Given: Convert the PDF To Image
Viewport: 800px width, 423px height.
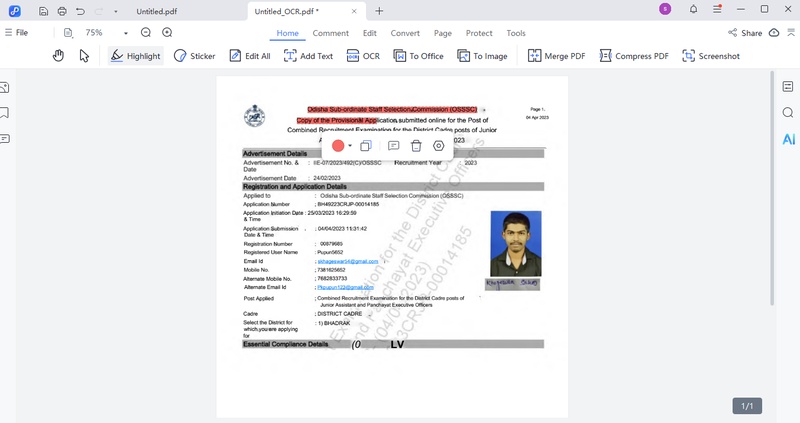Looking at the screenshot, I should coord(483,56).
